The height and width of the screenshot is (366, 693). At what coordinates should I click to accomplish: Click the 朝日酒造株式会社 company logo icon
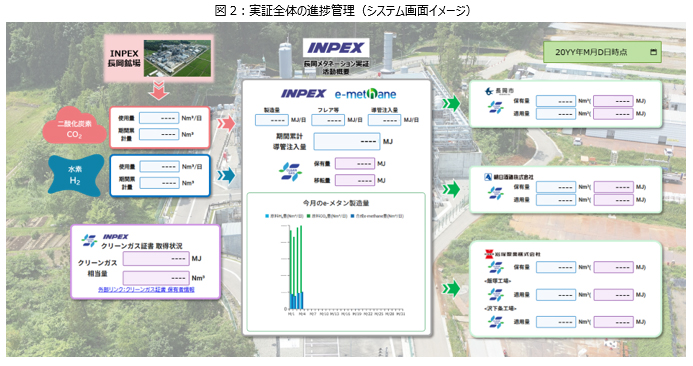(x=488, y=177)
